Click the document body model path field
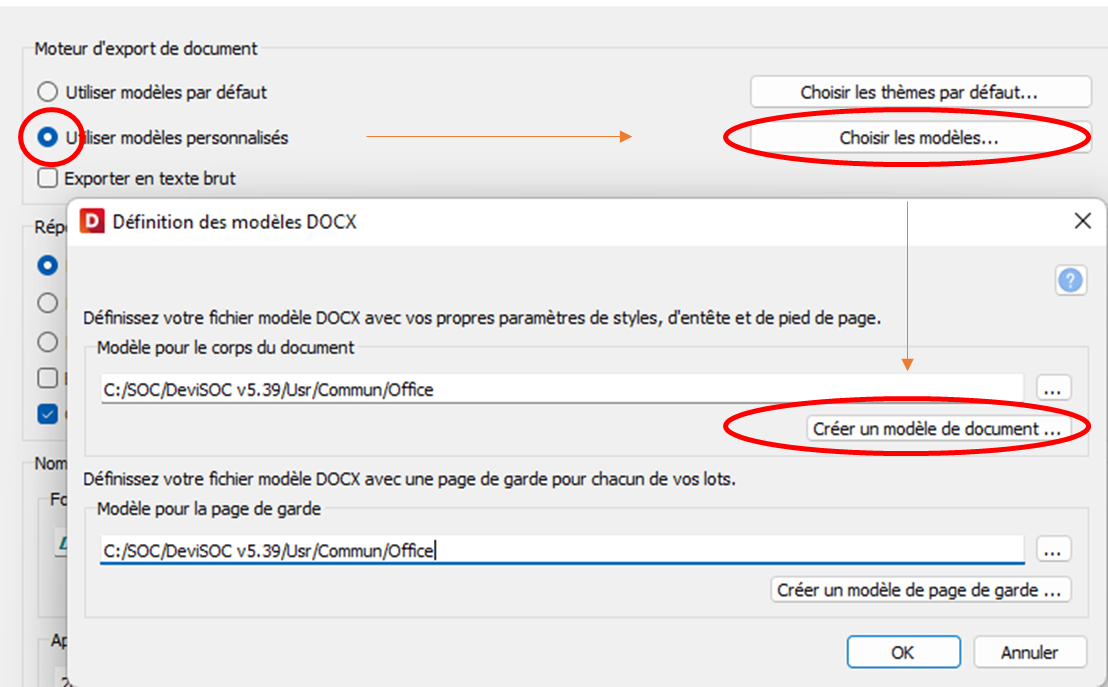 coord(562,389)
